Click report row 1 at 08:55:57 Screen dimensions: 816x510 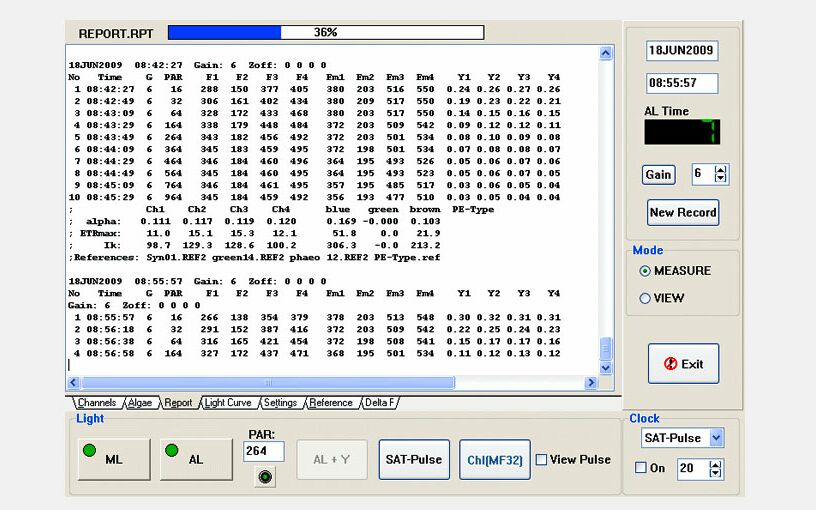pyautogui.click(x=314, y=317)
